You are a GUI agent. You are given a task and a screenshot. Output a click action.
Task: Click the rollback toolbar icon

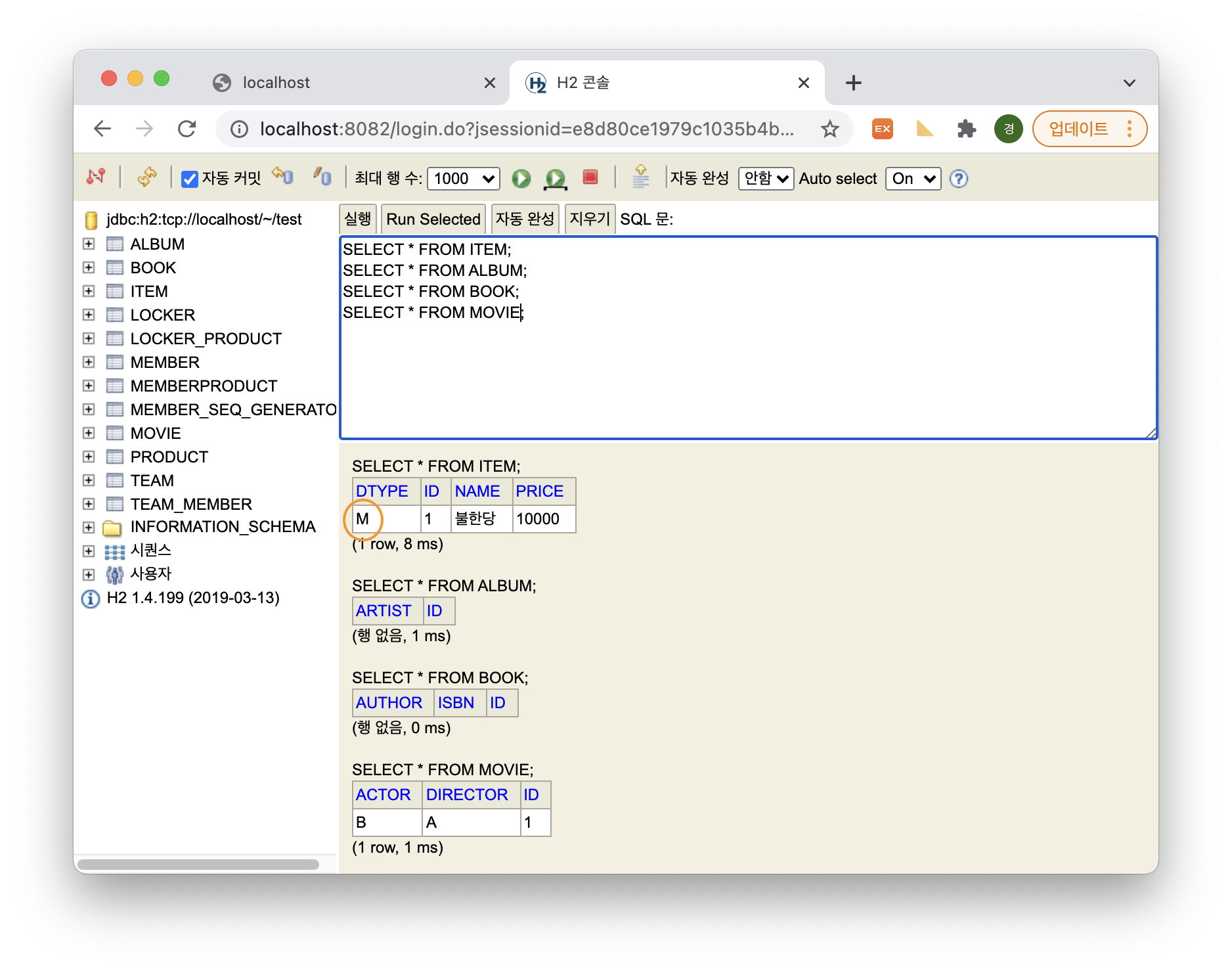(x=283, y=177)
